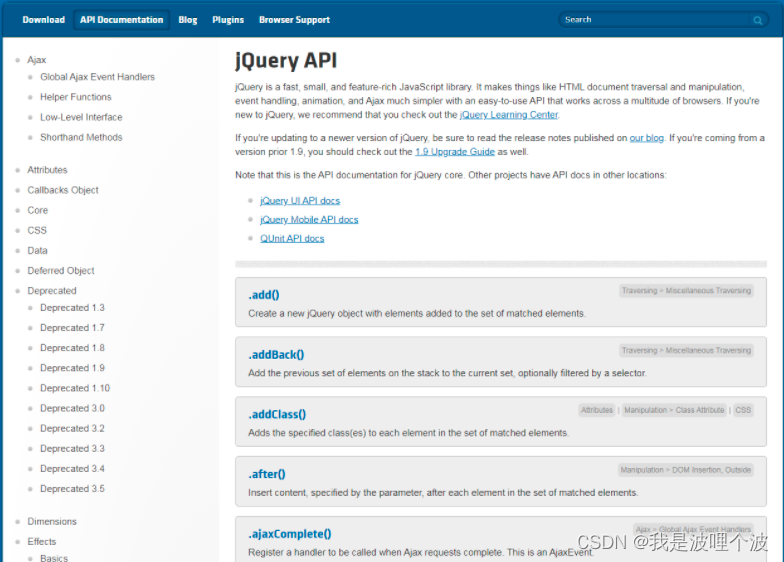This screenshot has width=784, height=562.
Task: Open the .addClass() method entry
Action: [277, 414]
